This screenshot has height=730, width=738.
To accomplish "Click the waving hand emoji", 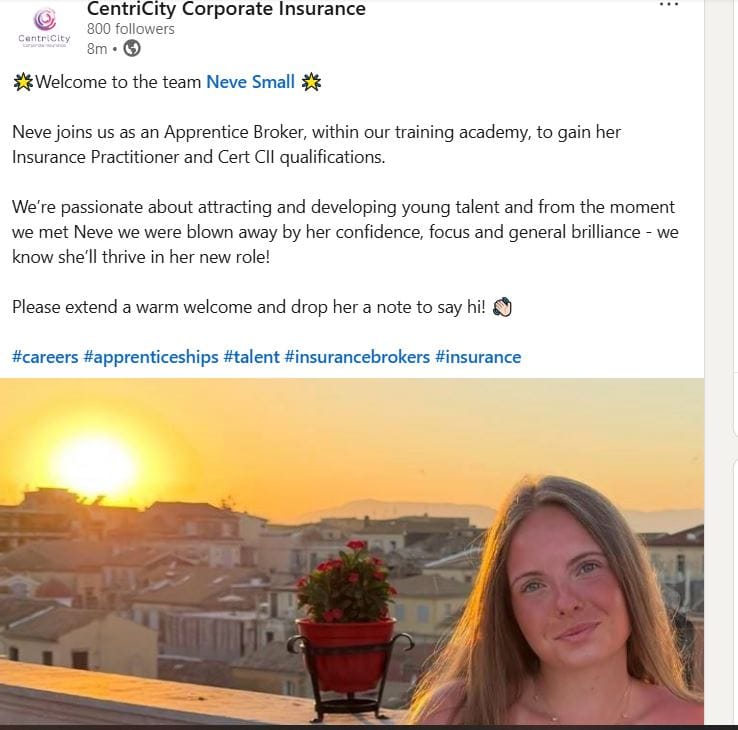I will pyautogui.click(x=502, y=307).
